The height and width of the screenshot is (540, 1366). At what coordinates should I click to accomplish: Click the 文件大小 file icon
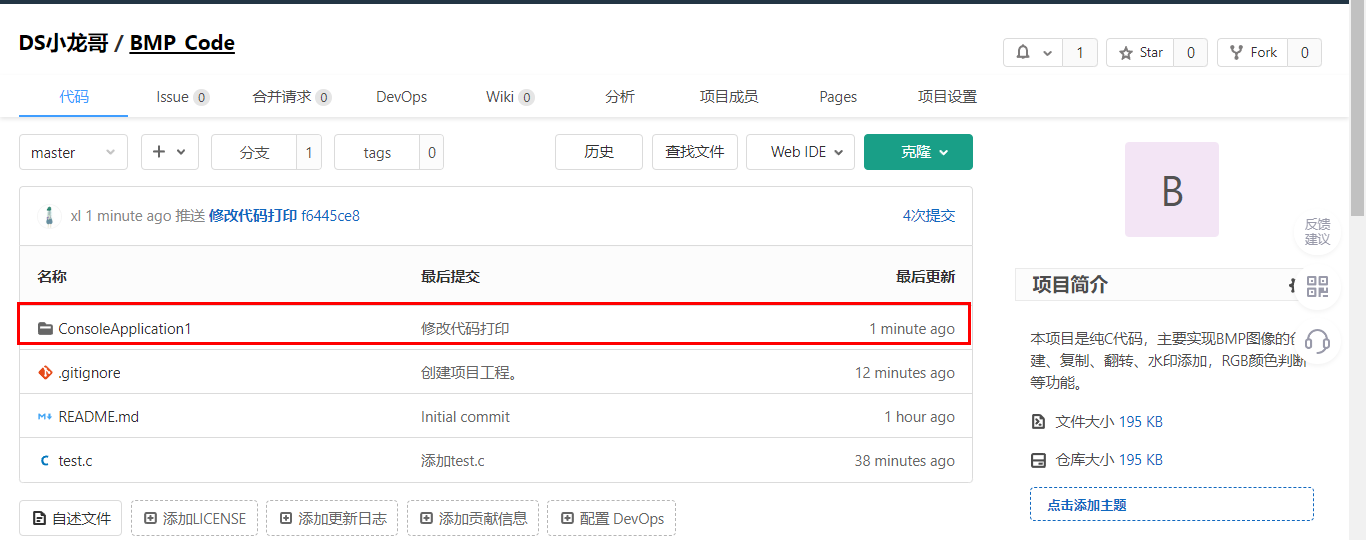[x=1038, y=422]
